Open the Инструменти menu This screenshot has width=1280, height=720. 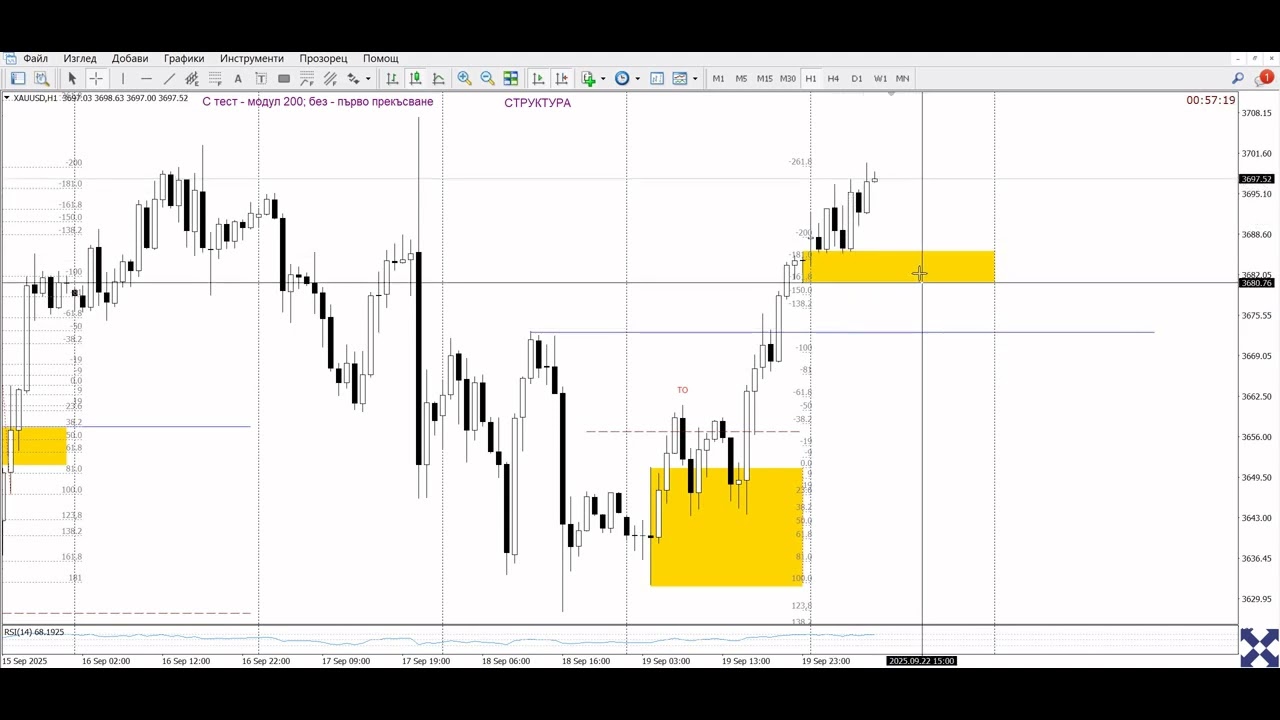(x=252, y=58)
